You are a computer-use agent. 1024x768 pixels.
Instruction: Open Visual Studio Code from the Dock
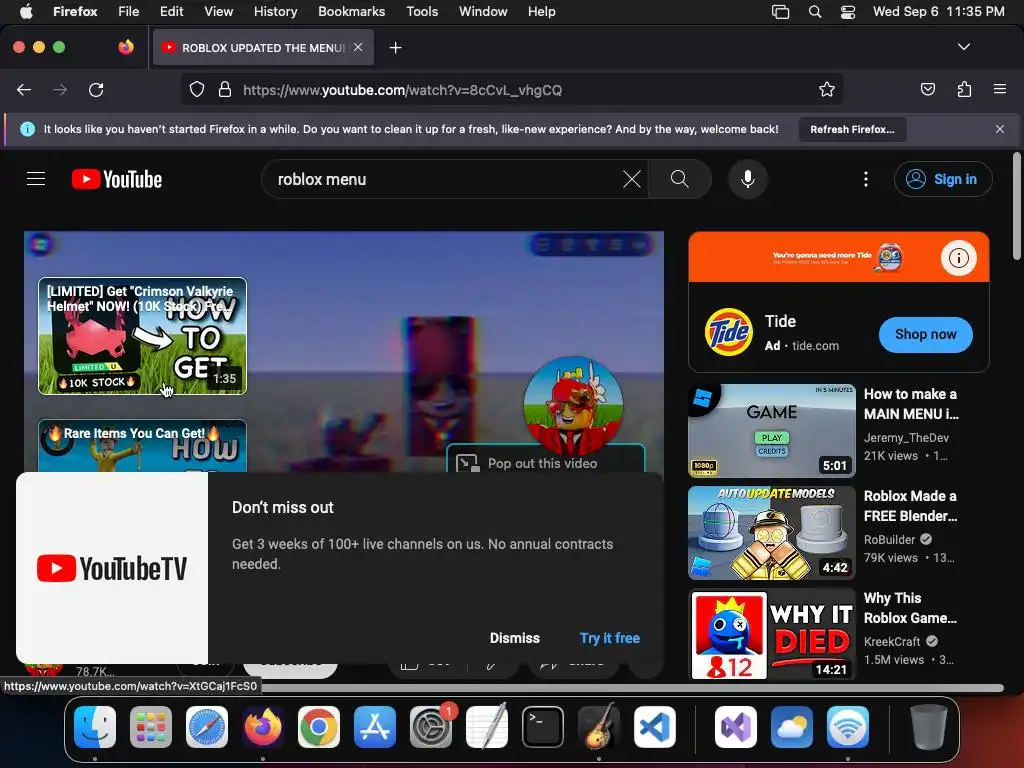point(655,726)
